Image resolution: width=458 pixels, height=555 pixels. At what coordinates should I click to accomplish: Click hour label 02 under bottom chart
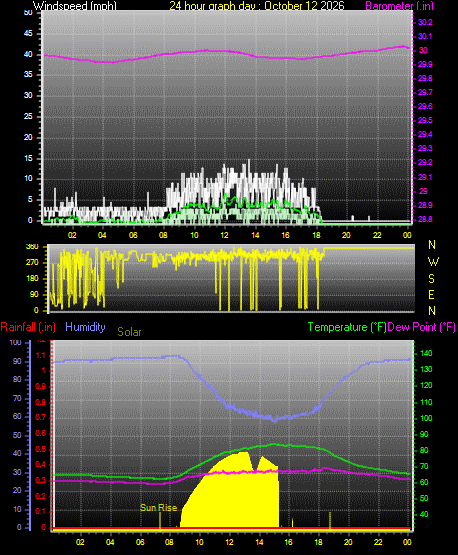[80, 542]
